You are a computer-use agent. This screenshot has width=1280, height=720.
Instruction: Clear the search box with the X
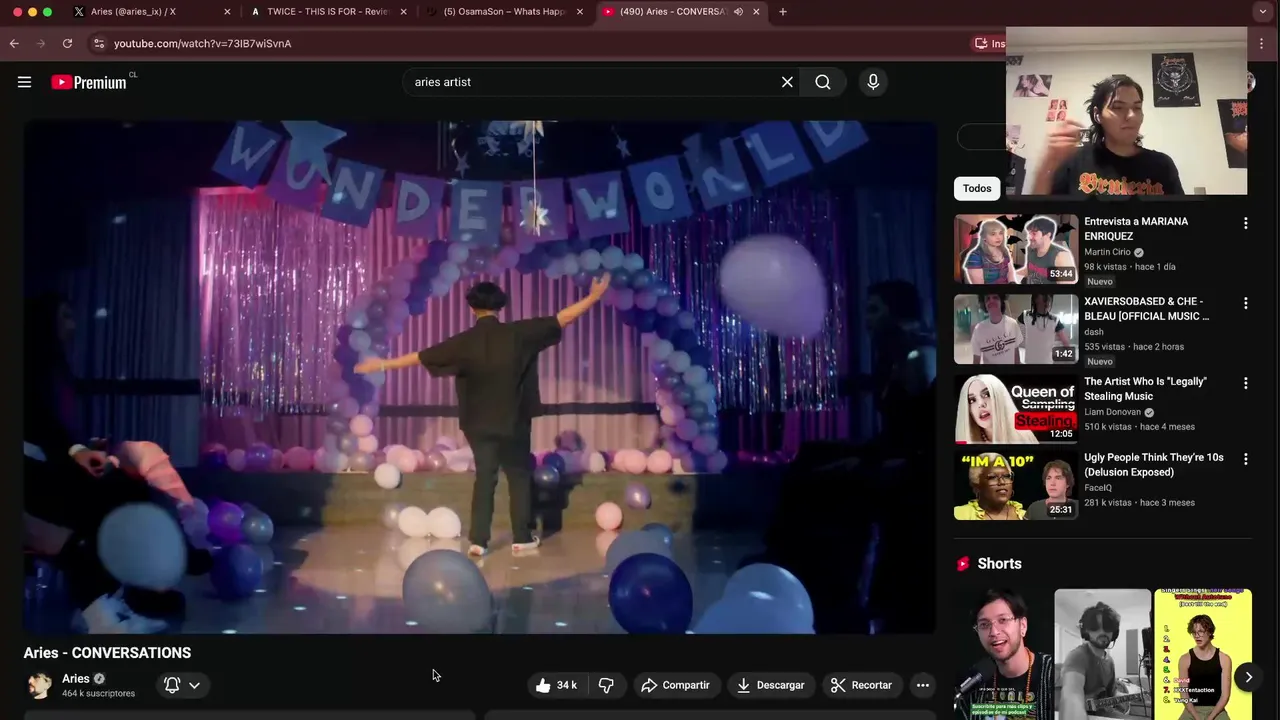click(x=787, y=82)
